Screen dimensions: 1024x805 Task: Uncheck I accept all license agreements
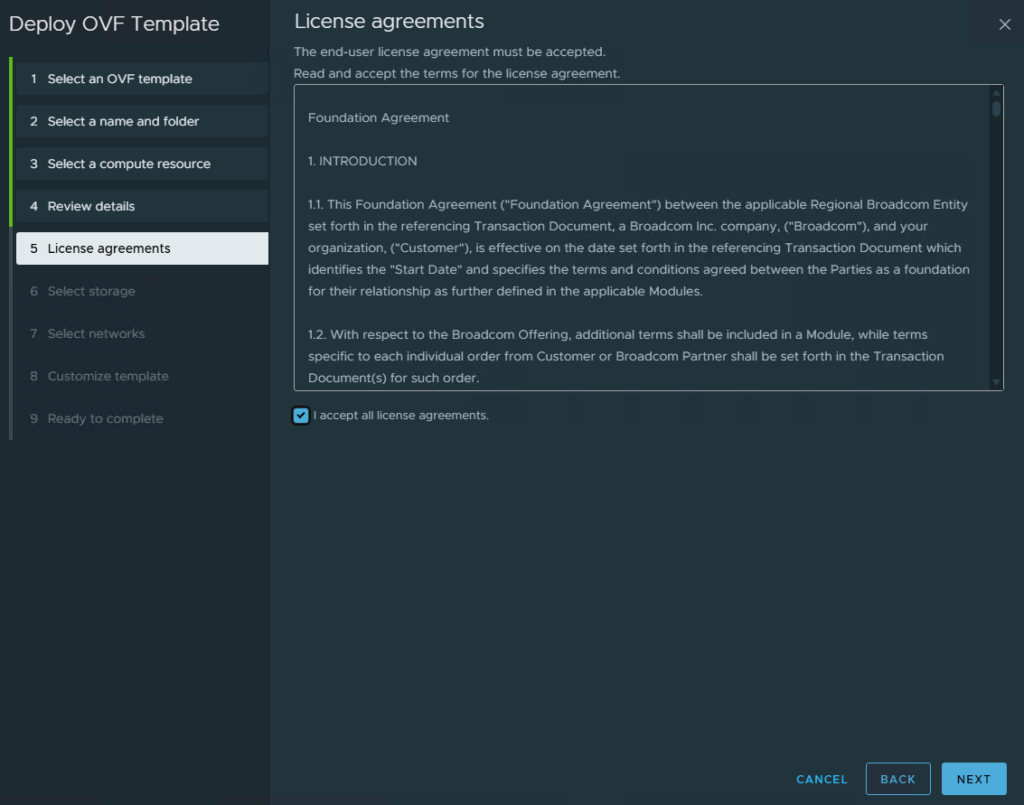coord(300,415)
